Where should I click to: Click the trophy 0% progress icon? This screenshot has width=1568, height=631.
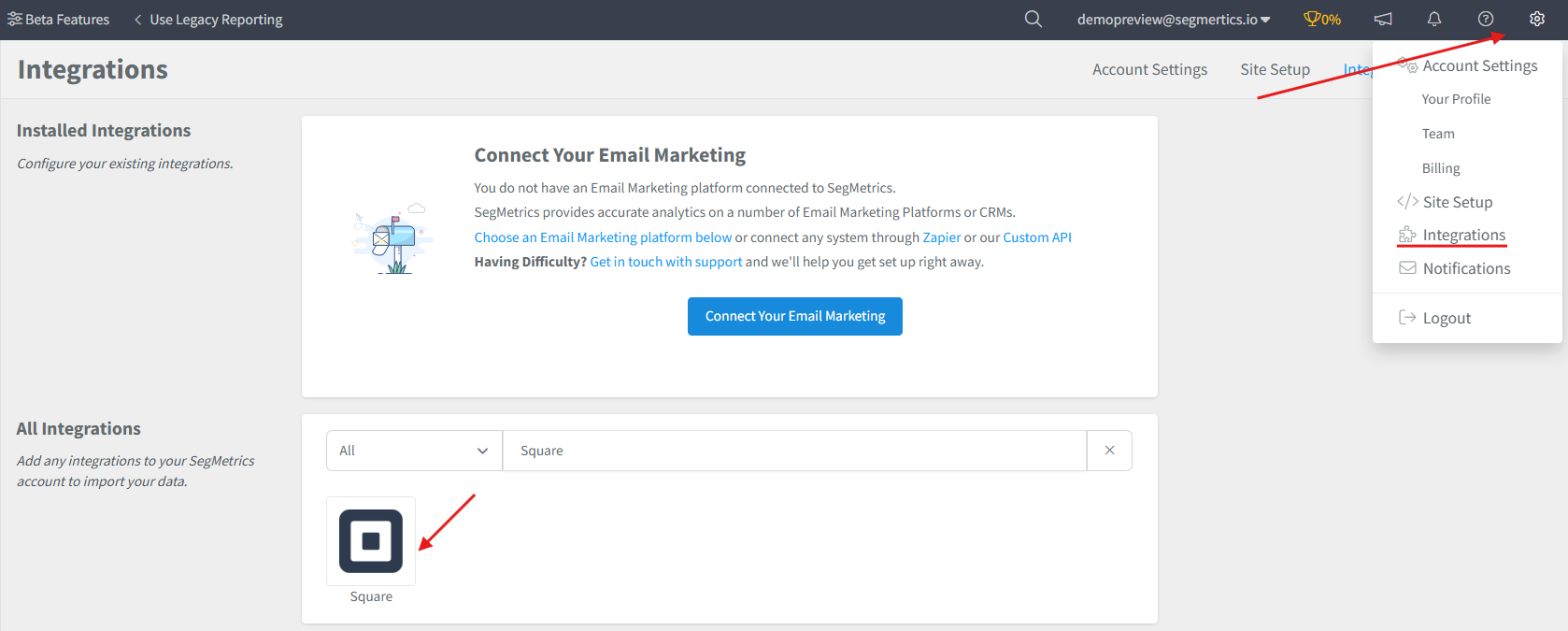pyautogui.click(x=1322, y=19)
